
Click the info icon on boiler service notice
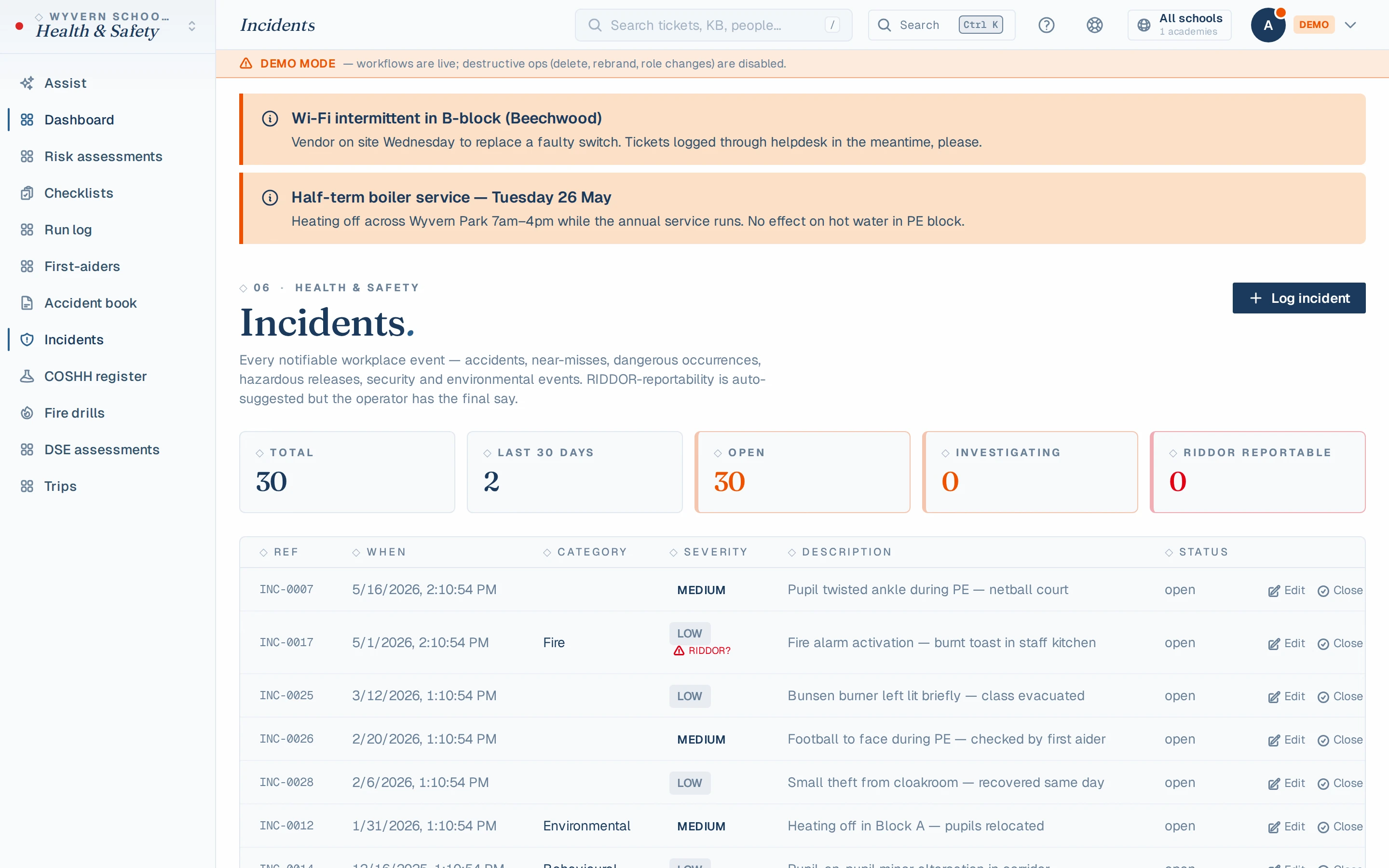point(270,198)
